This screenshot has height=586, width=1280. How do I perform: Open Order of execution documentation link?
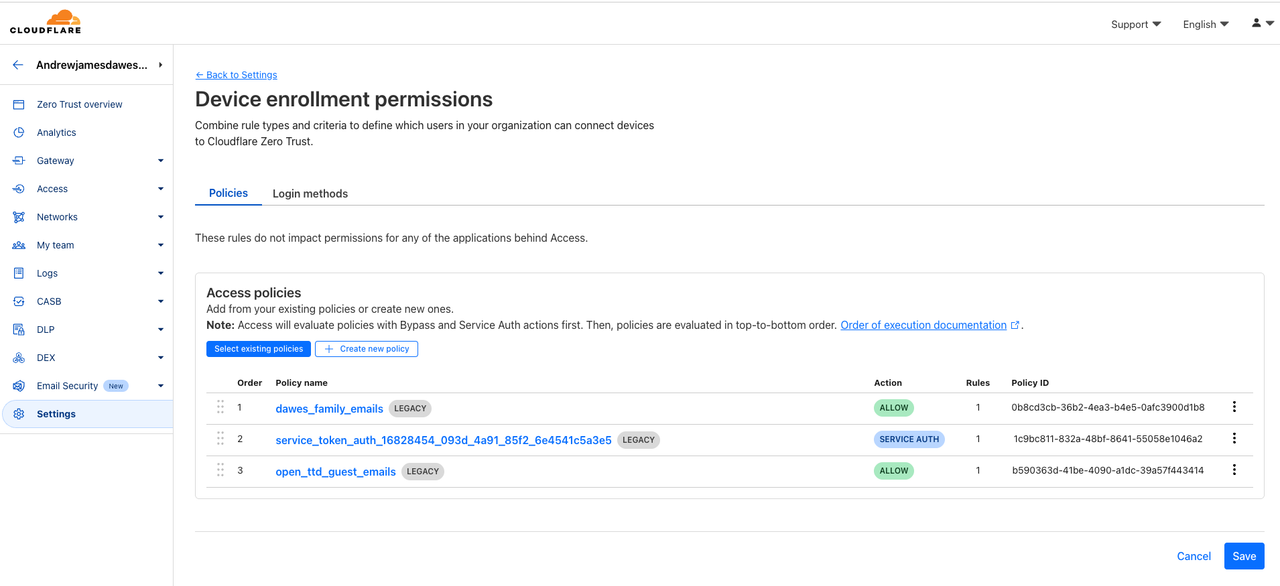tap(923, 325)
